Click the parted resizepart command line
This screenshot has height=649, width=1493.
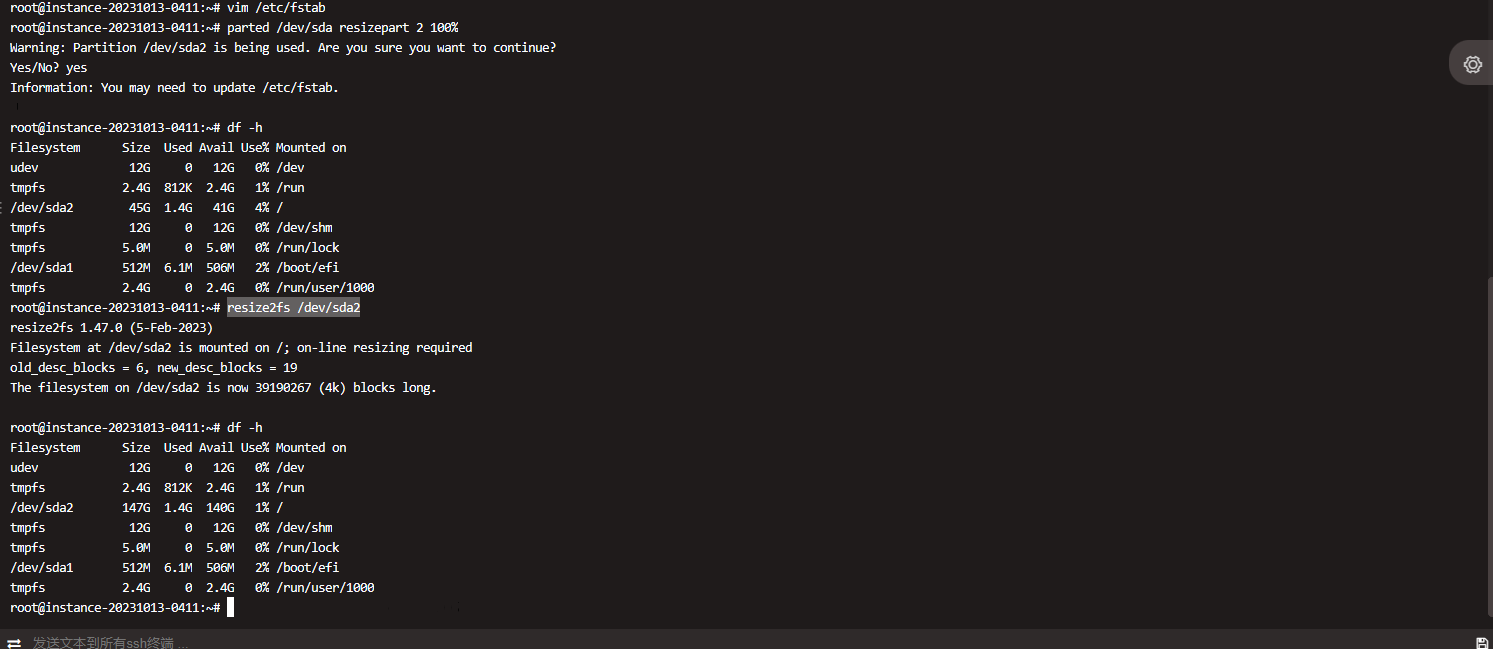pos(342,28)
